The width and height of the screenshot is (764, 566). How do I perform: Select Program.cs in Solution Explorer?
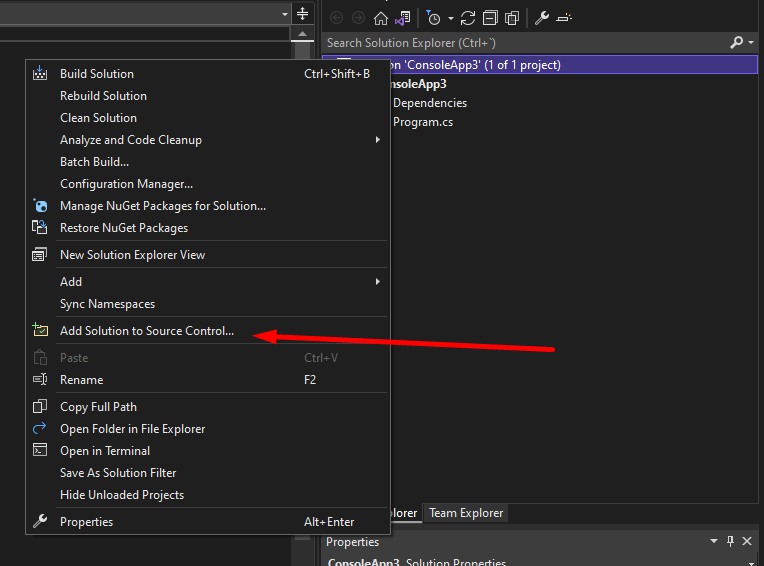423,122
